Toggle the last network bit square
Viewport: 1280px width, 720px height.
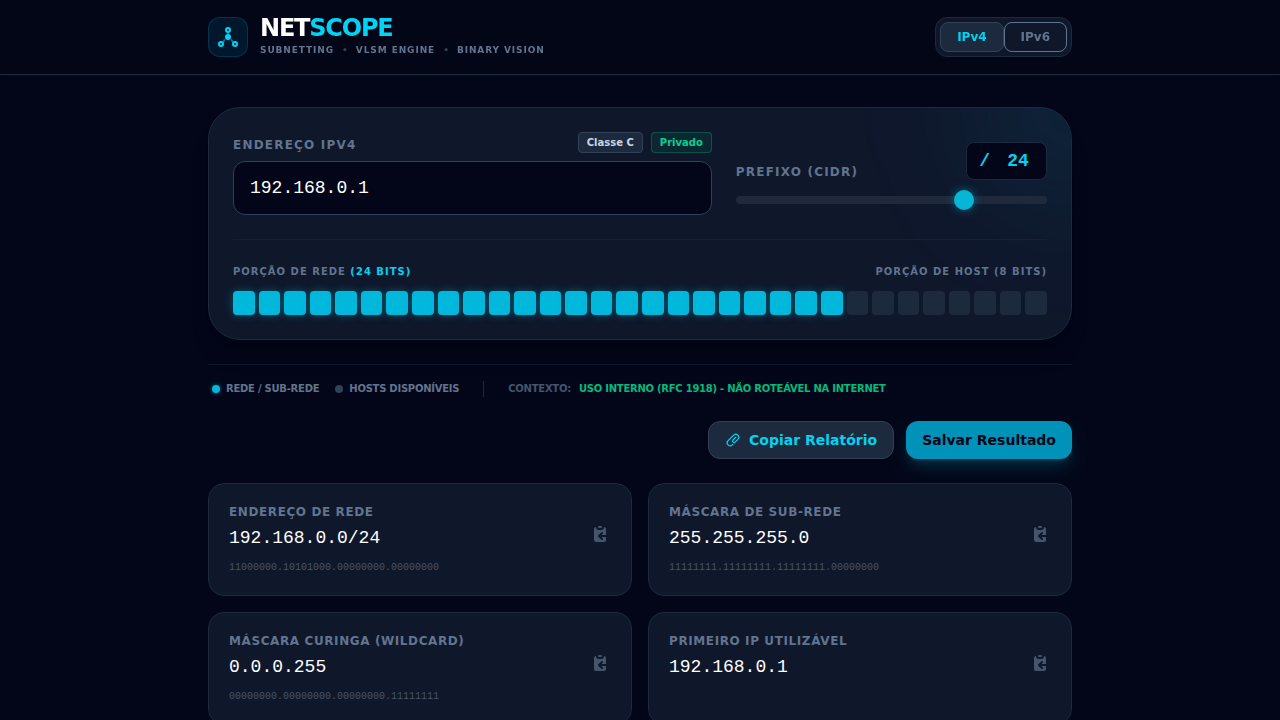click(831, 302)
